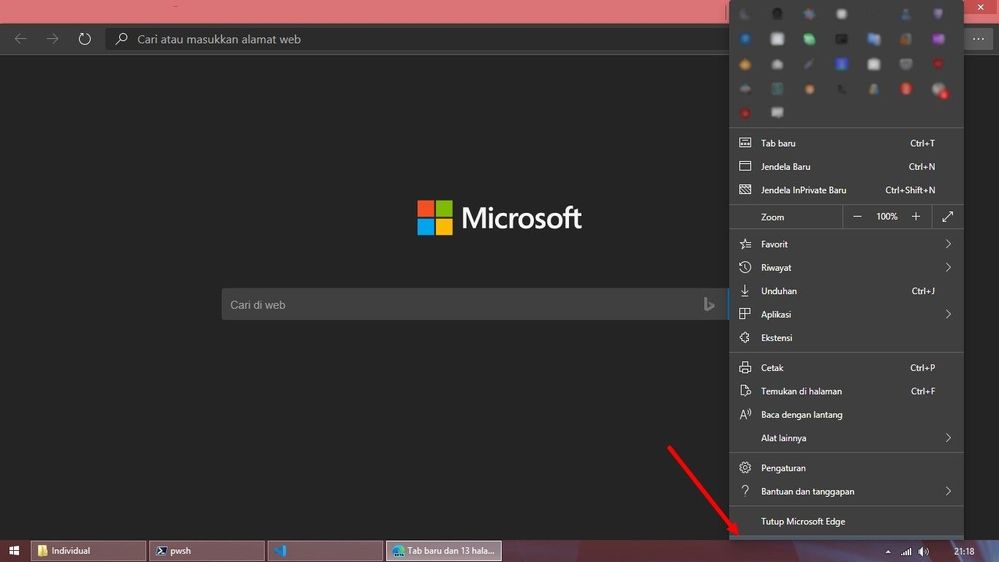Viewport: 999px width, 562px height.
Task: Click 'Tutup Microsoft Edge'
Action: point(846,521)
